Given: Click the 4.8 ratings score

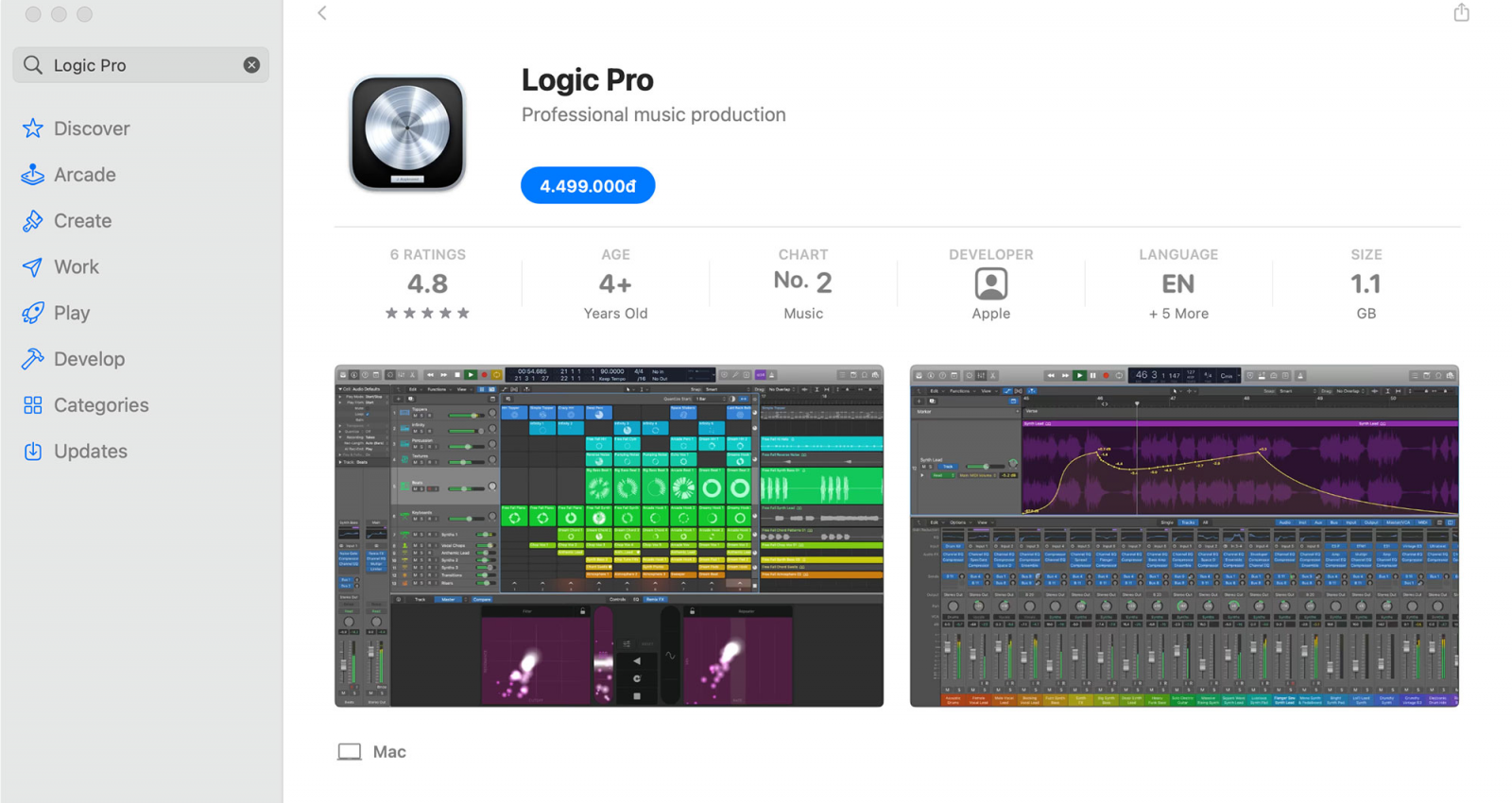Looking at the screenshot, I should tap(427, 283).
